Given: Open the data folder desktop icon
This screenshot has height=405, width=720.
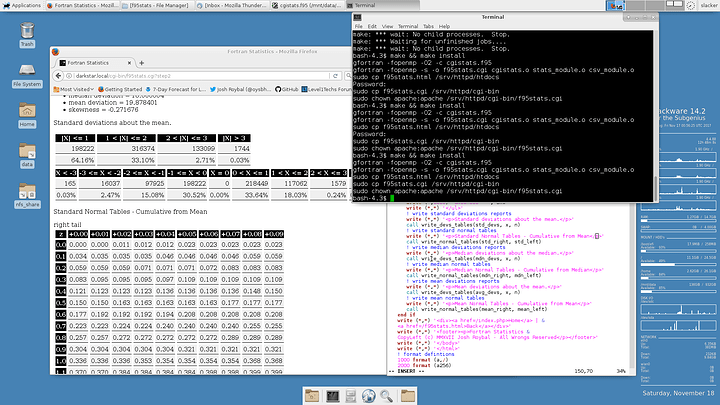Looking at the screenshot, I should (x=27, y=155).
